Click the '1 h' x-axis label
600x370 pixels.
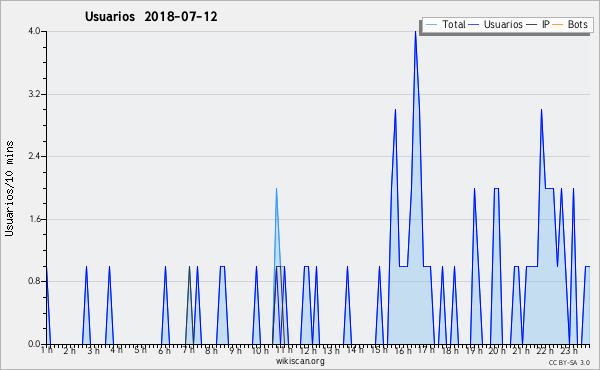point(47,350)
